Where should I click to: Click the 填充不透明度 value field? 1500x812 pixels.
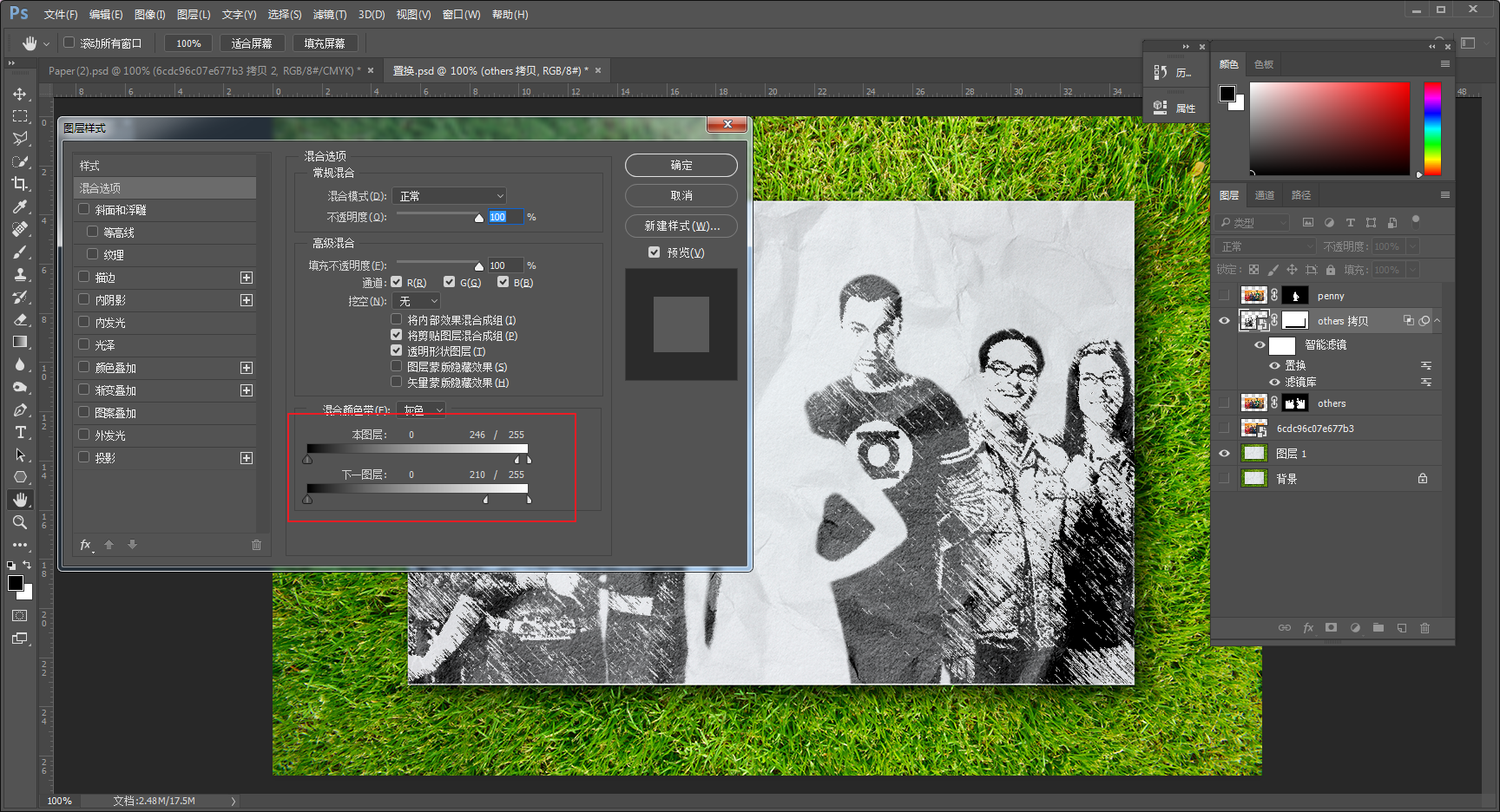pyautogui.click(x=504, y=265)
